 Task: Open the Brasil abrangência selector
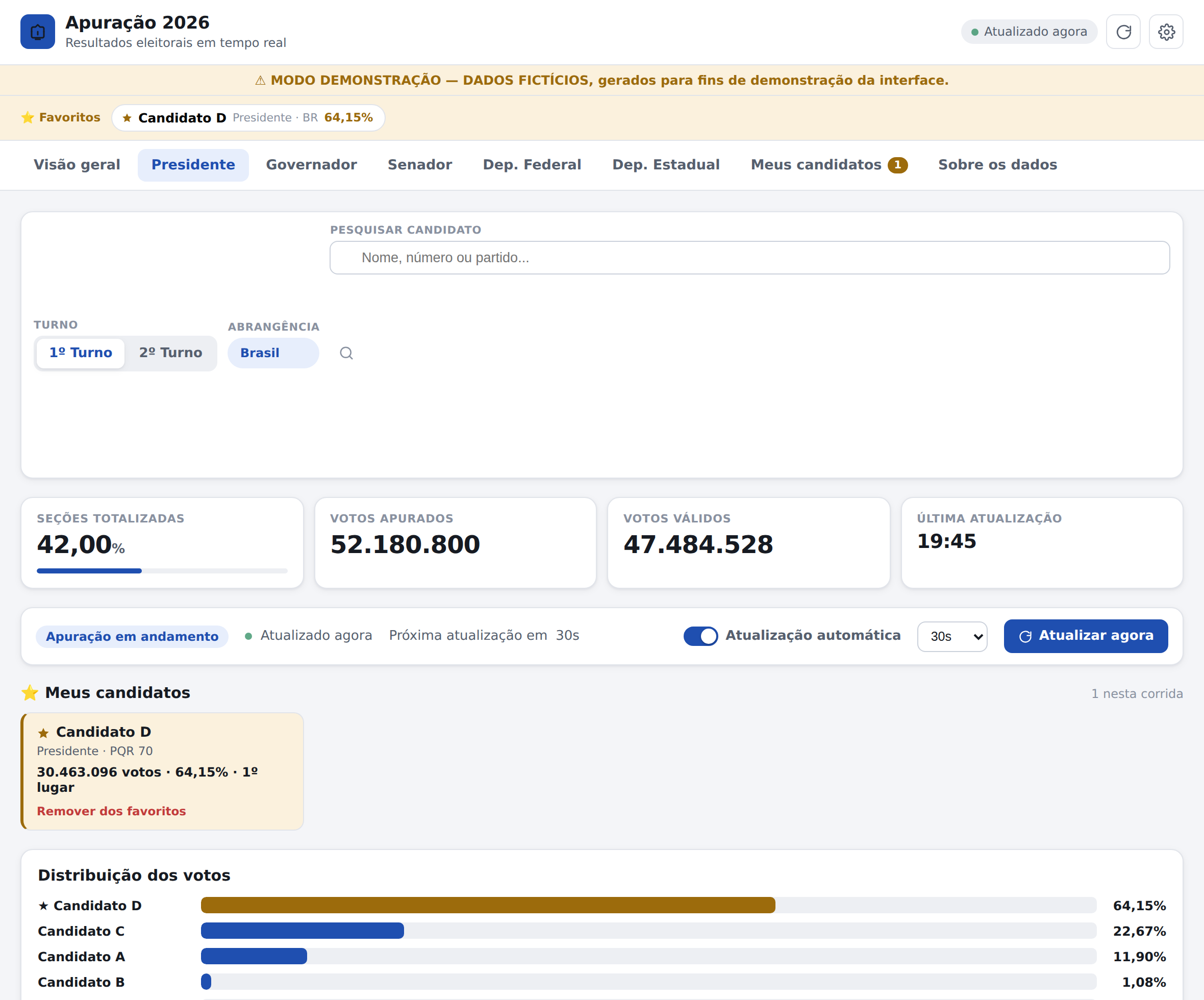(273, 353)
